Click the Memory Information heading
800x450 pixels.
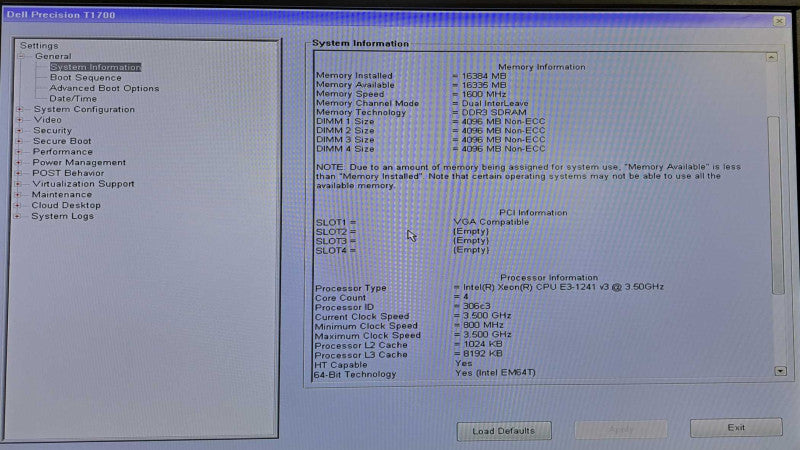point(542,67)
